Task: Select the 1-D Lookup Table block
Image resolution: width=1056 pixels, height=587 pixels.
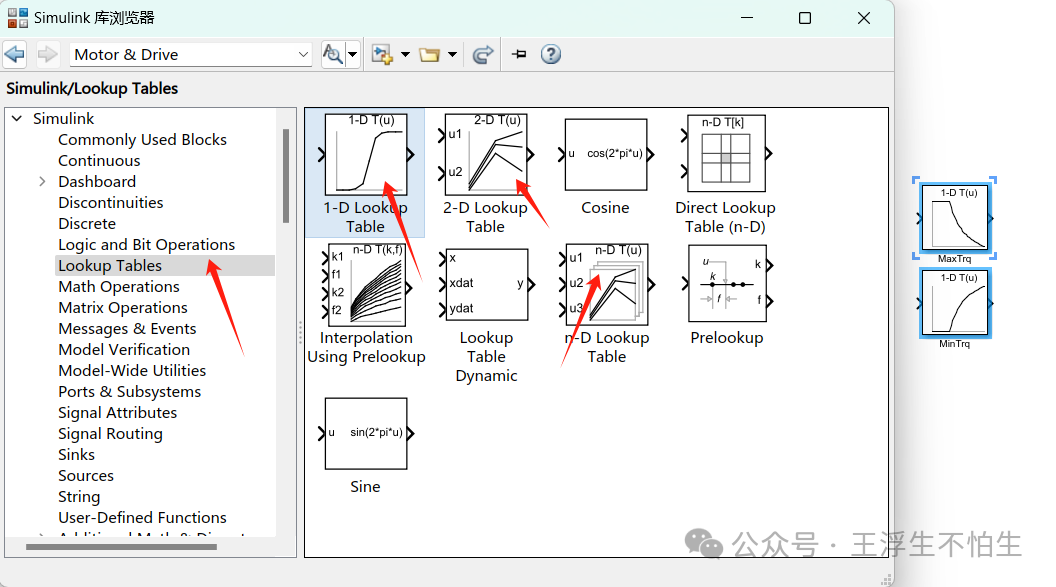Action: point(366,154)
